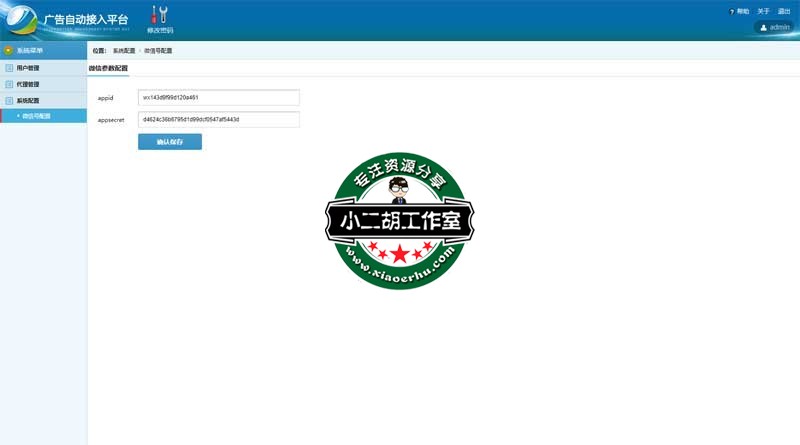Click 退出 to log out
This screenshot has width=800, height=445.
coord(784,11)
